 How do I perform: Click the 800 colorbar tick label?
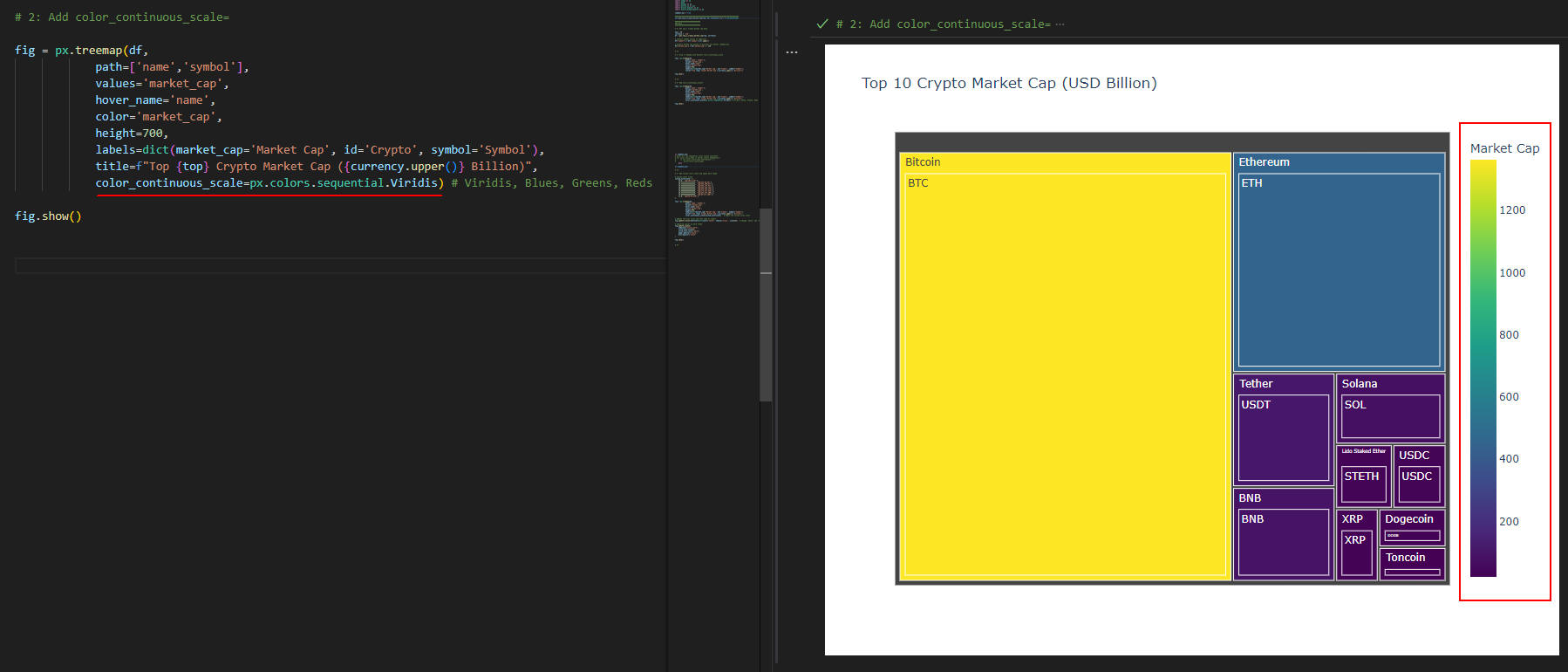[x=1509, y=335]
